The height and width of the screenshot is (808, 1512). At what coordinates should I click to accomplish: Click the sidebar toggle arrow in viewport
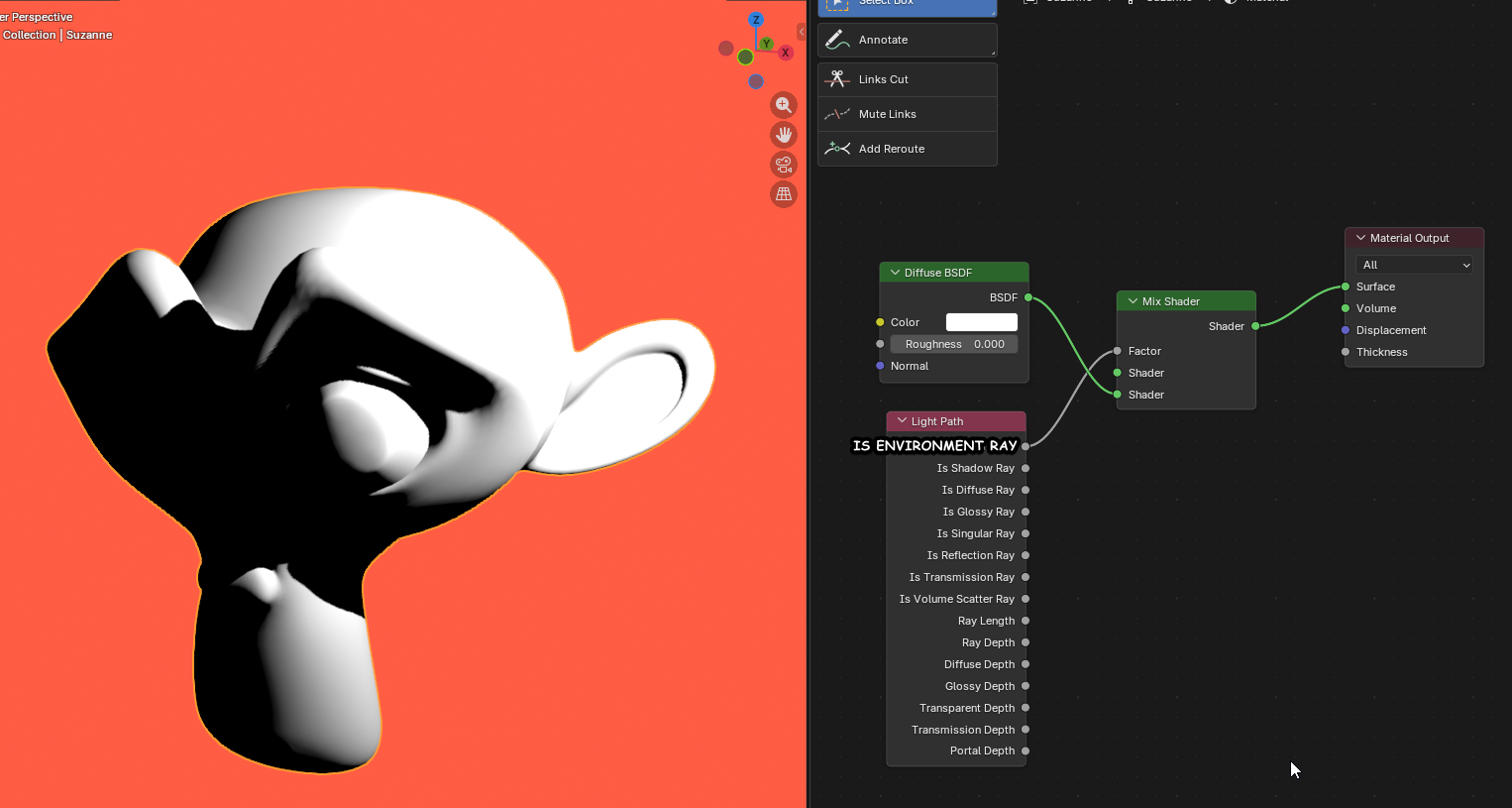802,32
